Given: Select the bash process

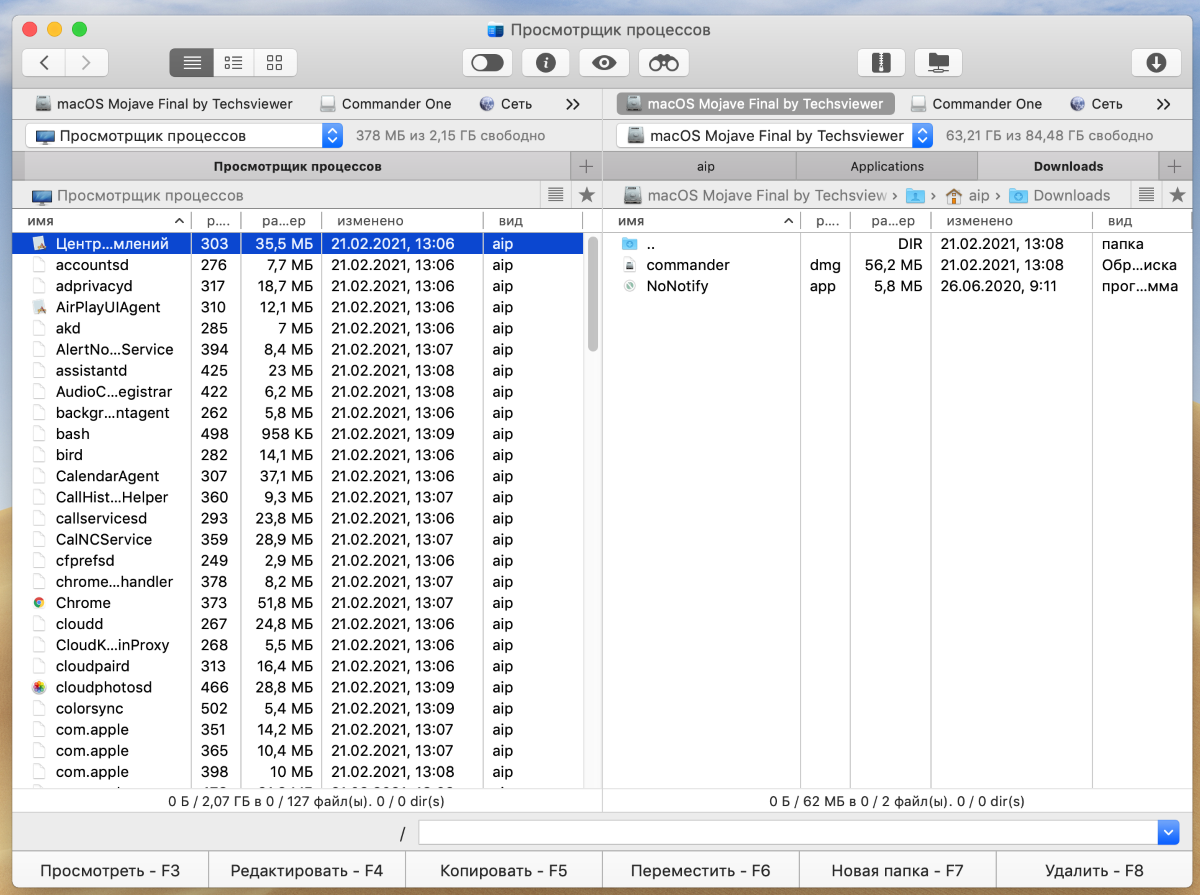Looking at the screenshot, I should coord(298,434).
